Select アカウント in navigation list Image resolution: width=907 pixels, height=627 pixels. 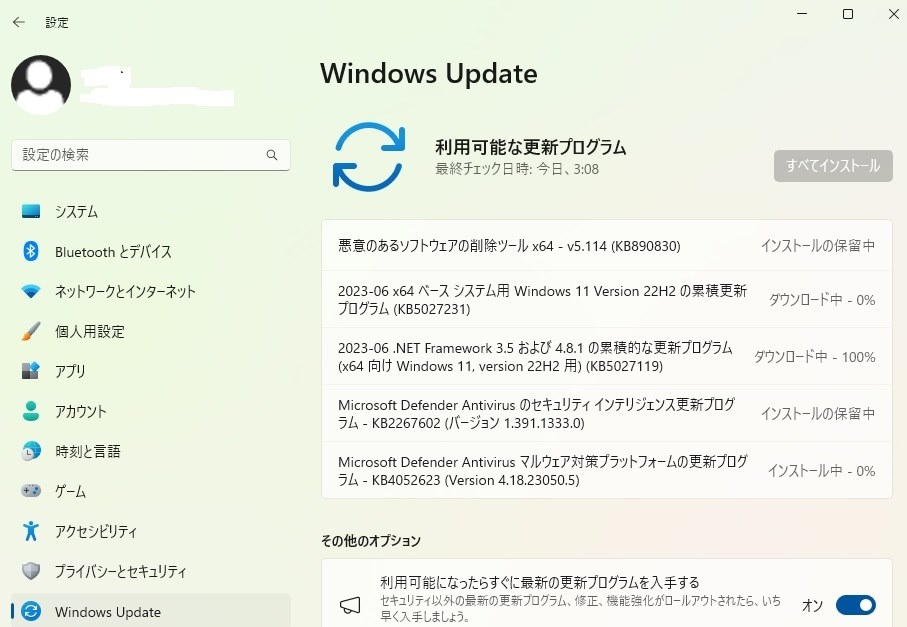coord(150,411)
